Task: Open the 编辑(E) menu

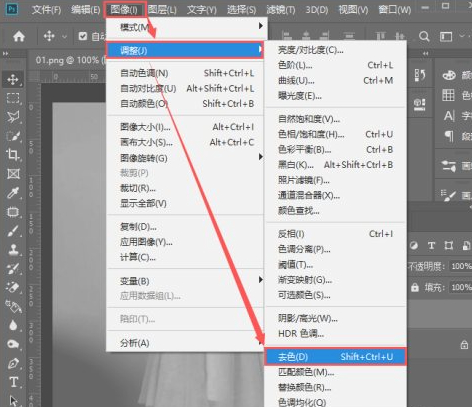Action: [86, 9]
